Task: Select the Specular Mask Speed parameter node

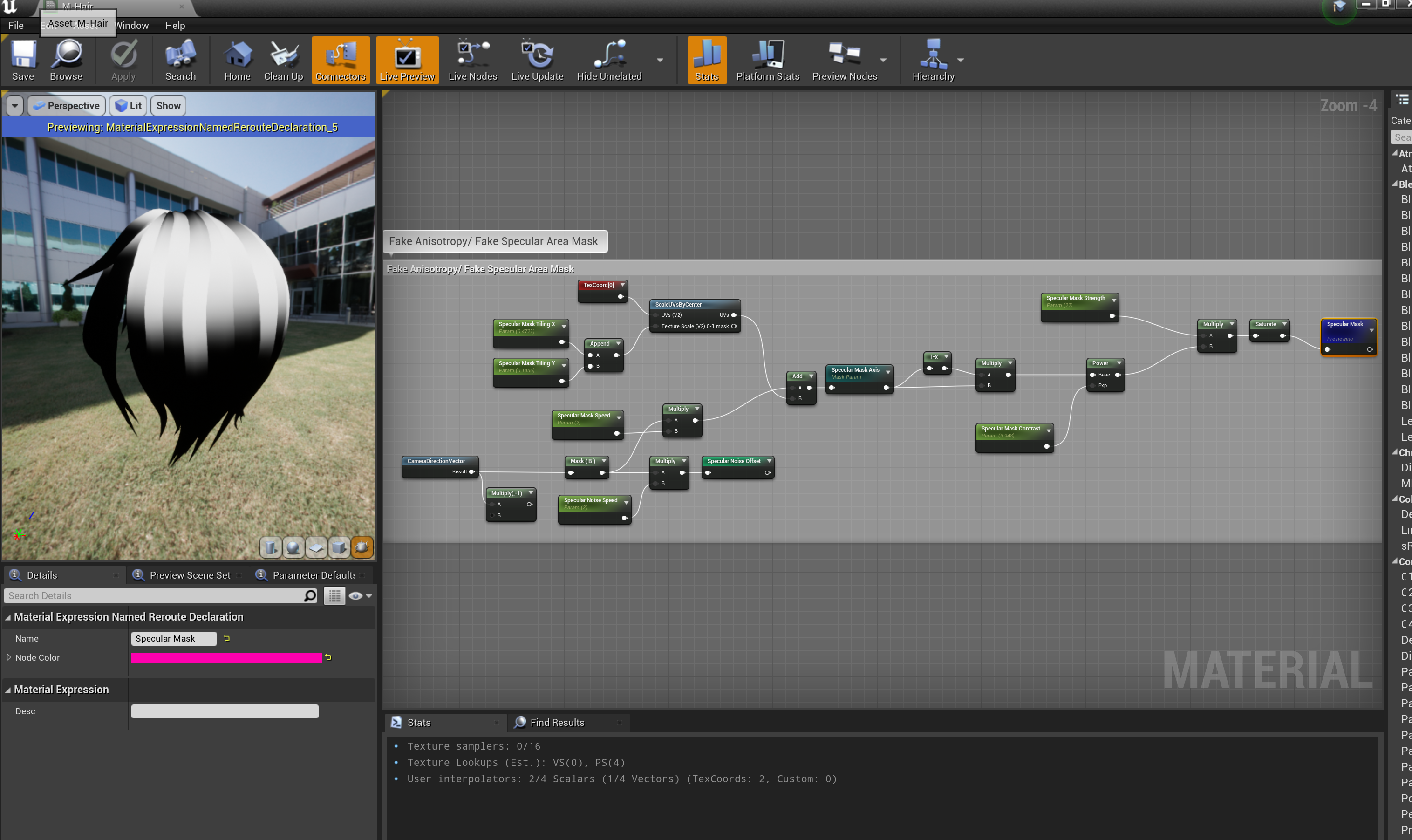Action: pyautogui.click(x=587, y=425)
